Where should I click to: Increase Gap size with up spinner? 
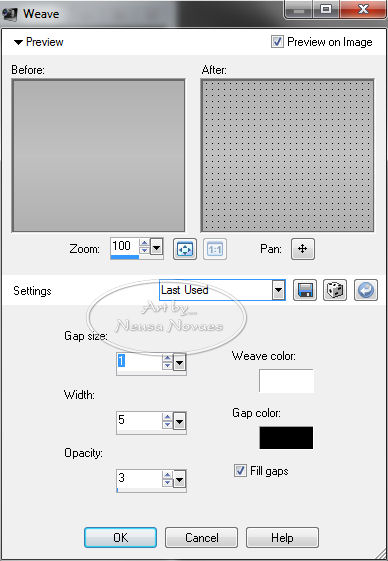click(167, 358)
